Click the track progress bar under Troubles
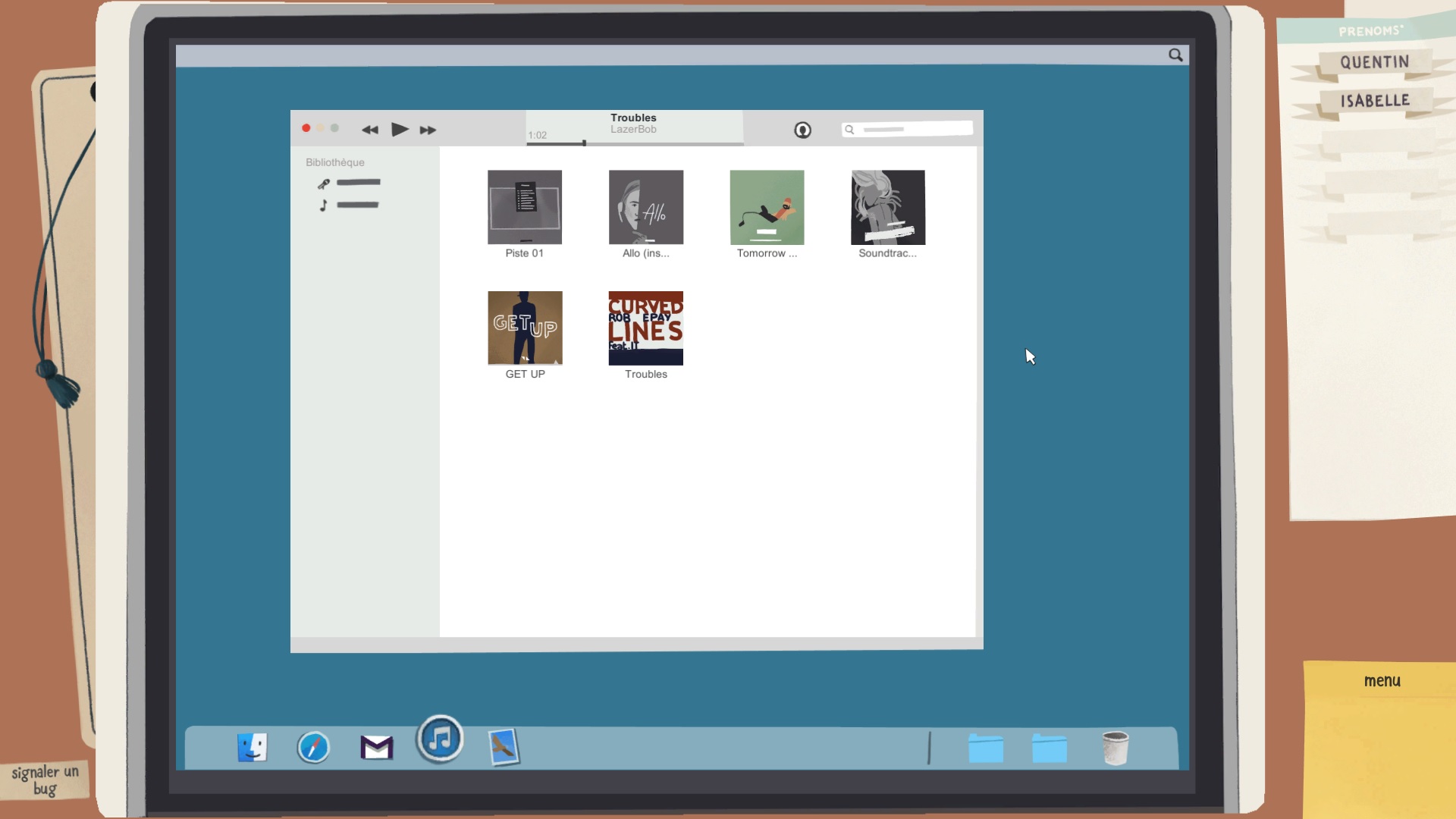This screenshot has height=819, width=1456. [635, 143]
